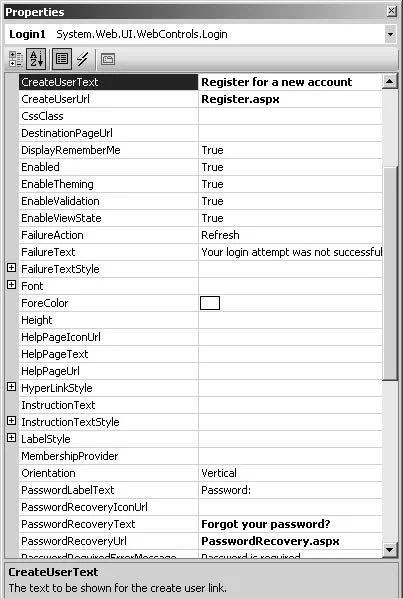
Task: Expand the Font property group
Action: (x=11, y=285)
